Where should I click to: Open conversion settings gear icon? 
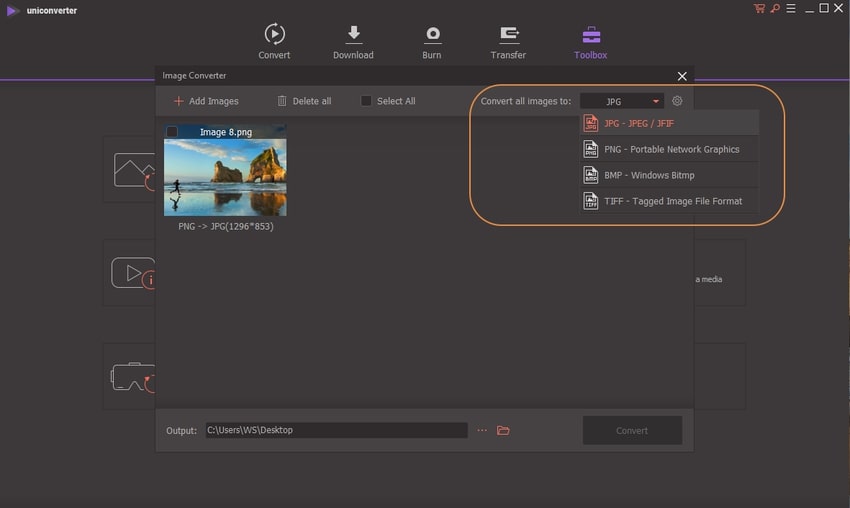(677, 101)
